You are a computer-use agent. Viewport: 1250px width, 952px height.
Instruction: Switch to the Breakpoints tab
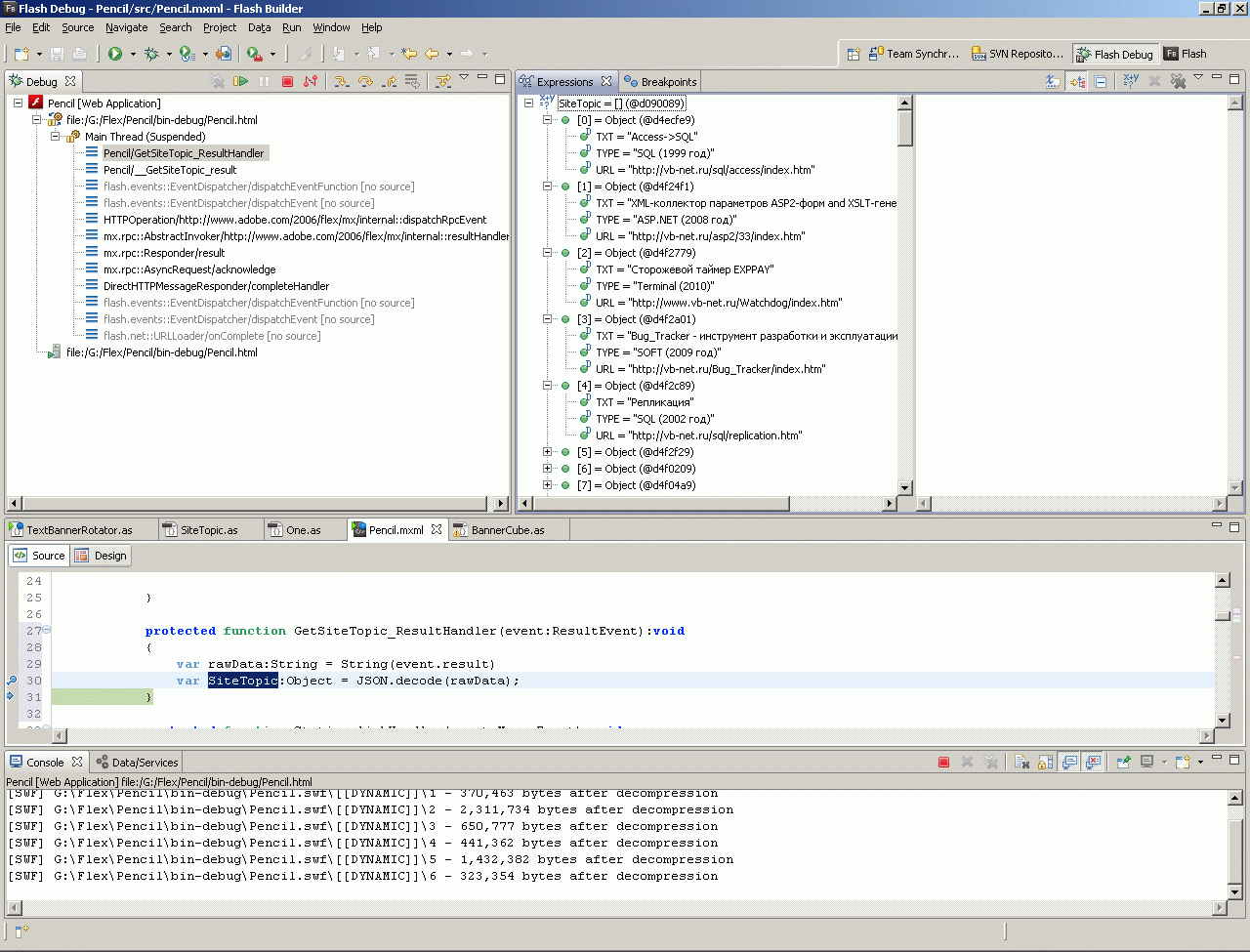pos(660,81)
